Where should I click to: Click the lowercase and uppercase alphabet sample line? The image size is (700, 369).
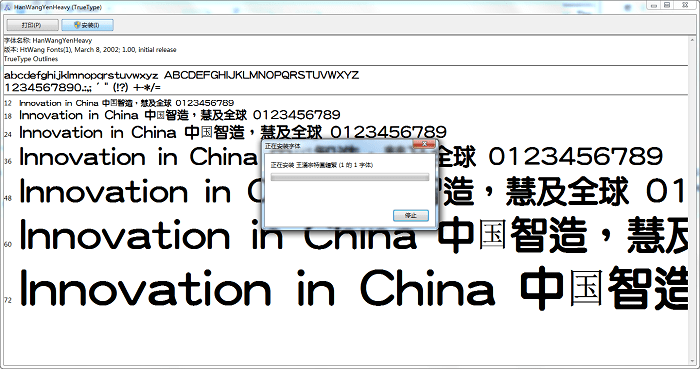coord(181,75)
